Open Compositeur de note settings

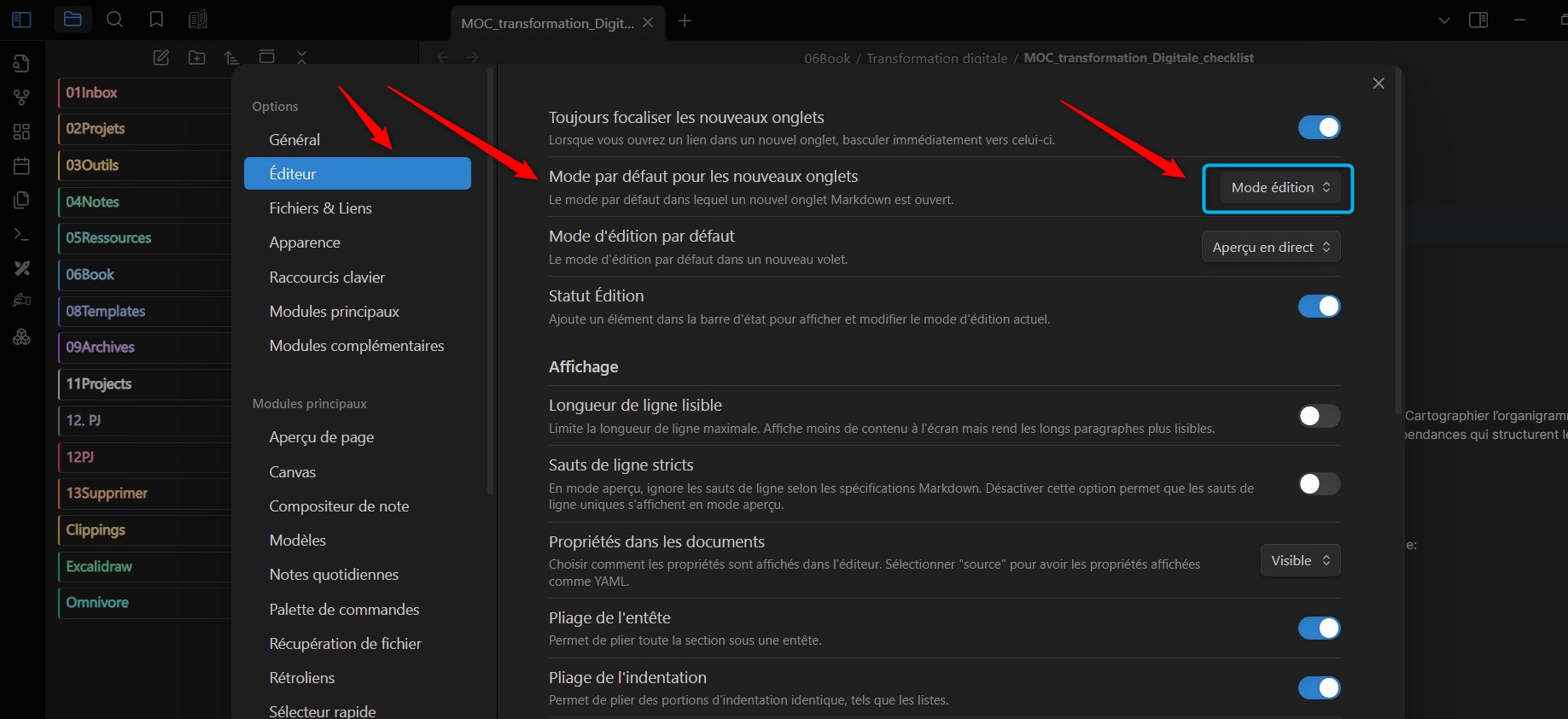[x=358, y=506]
